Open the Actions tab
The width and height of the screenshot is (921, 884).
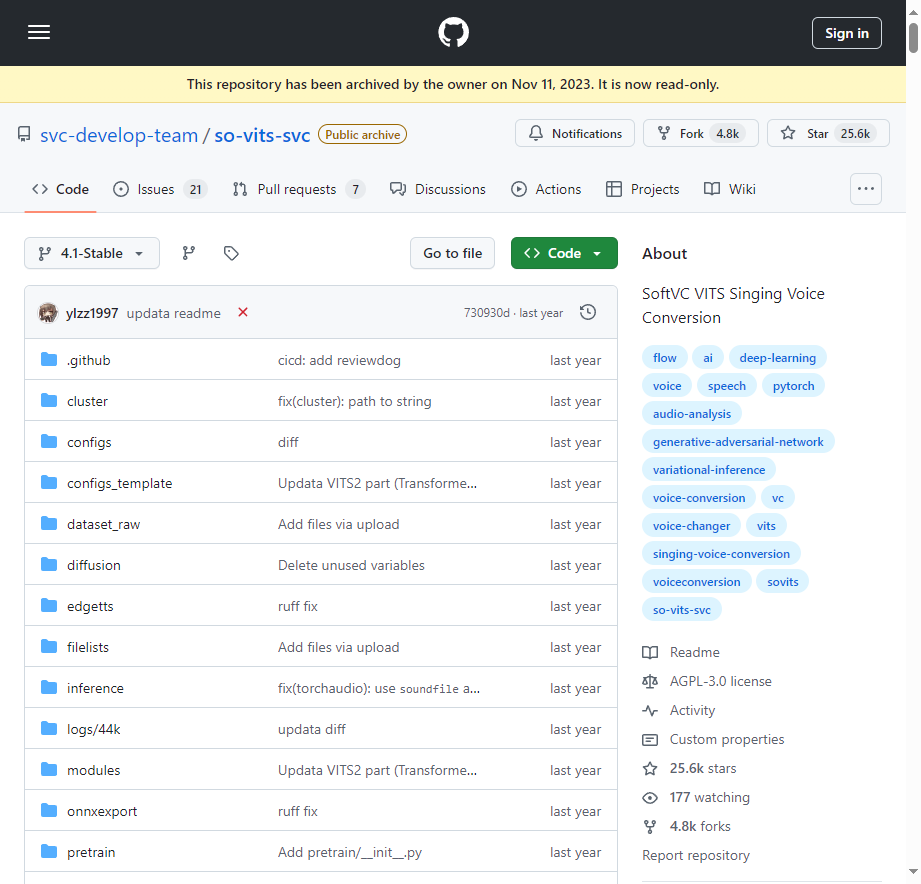[x=546, y=189]
